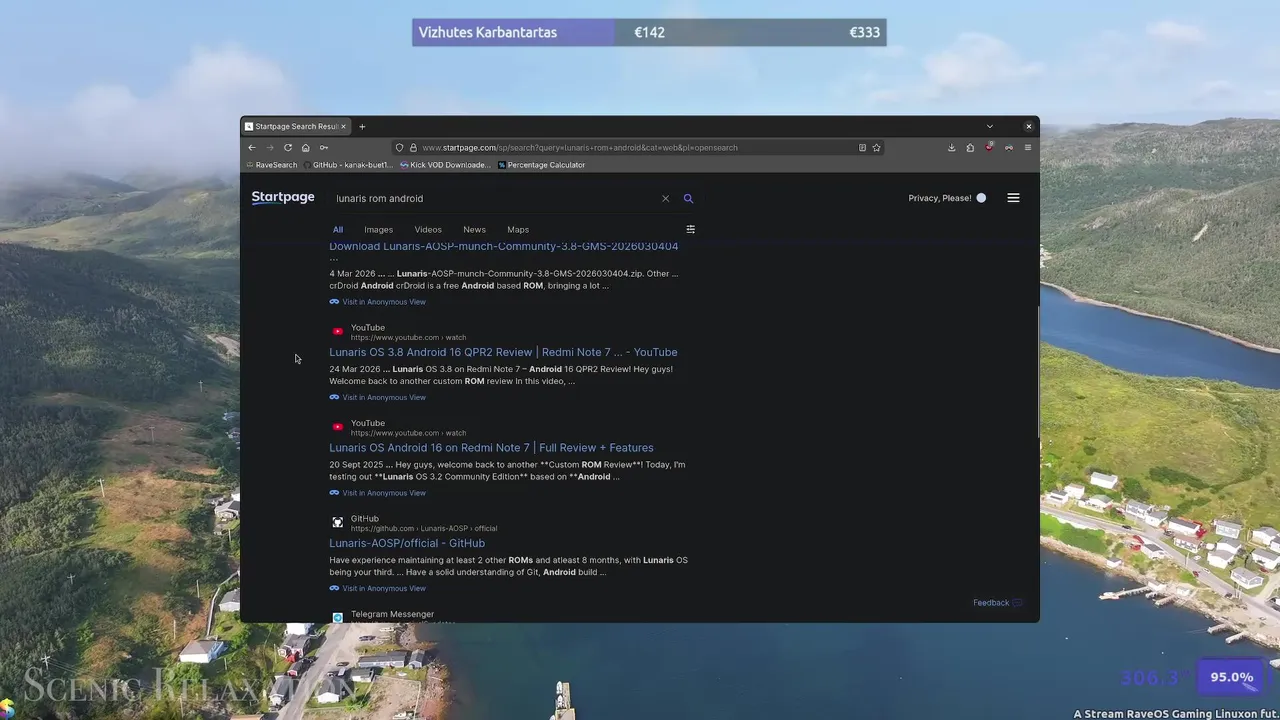This screenshot has height=720, width=1280.
Task: Submit search with magnifier icon
Action: point(688,198)
